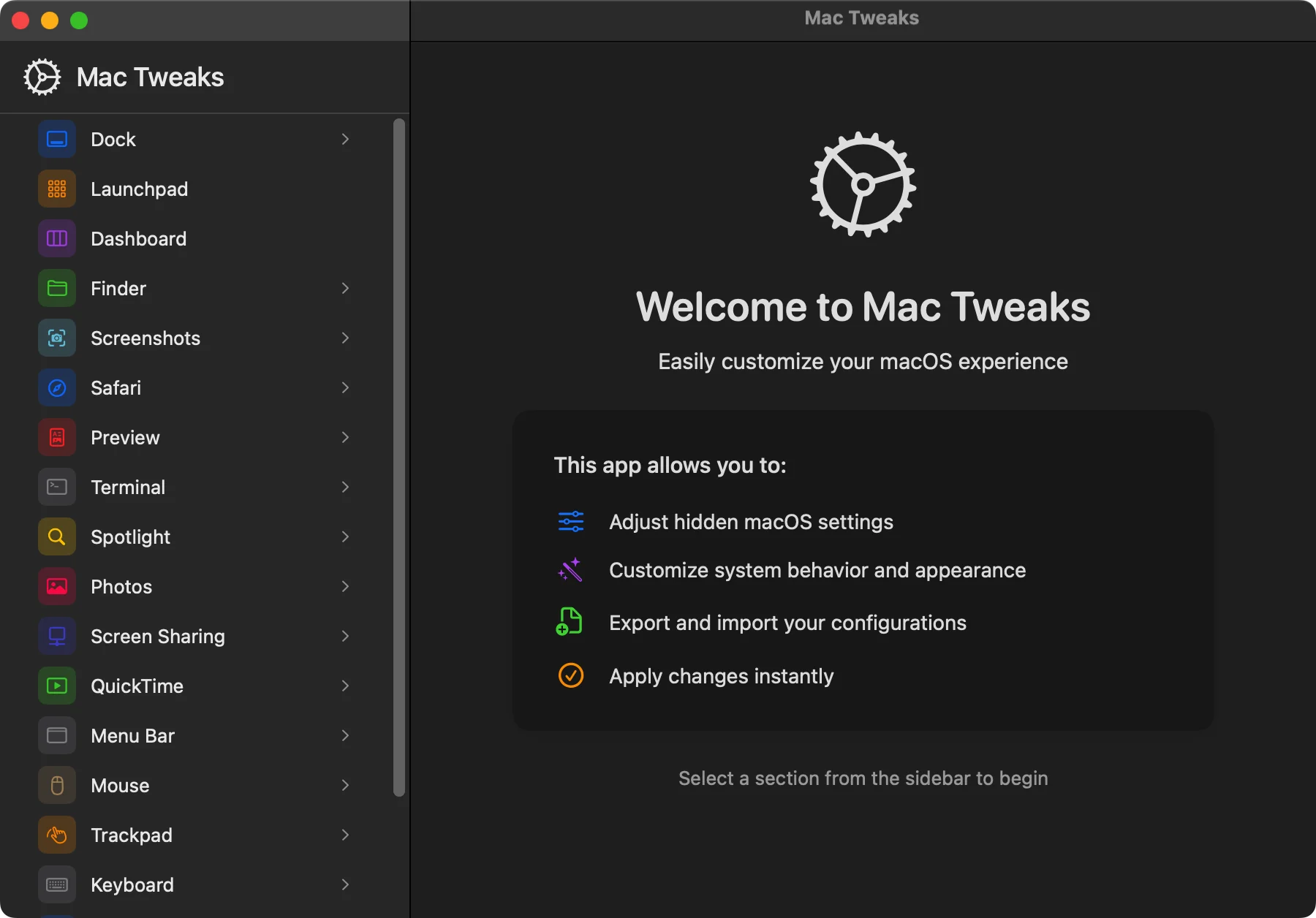The width and height of the screenshot is (1316, 918).
Task: Click the green zoom window button
Action: click(x=79, y=20)
